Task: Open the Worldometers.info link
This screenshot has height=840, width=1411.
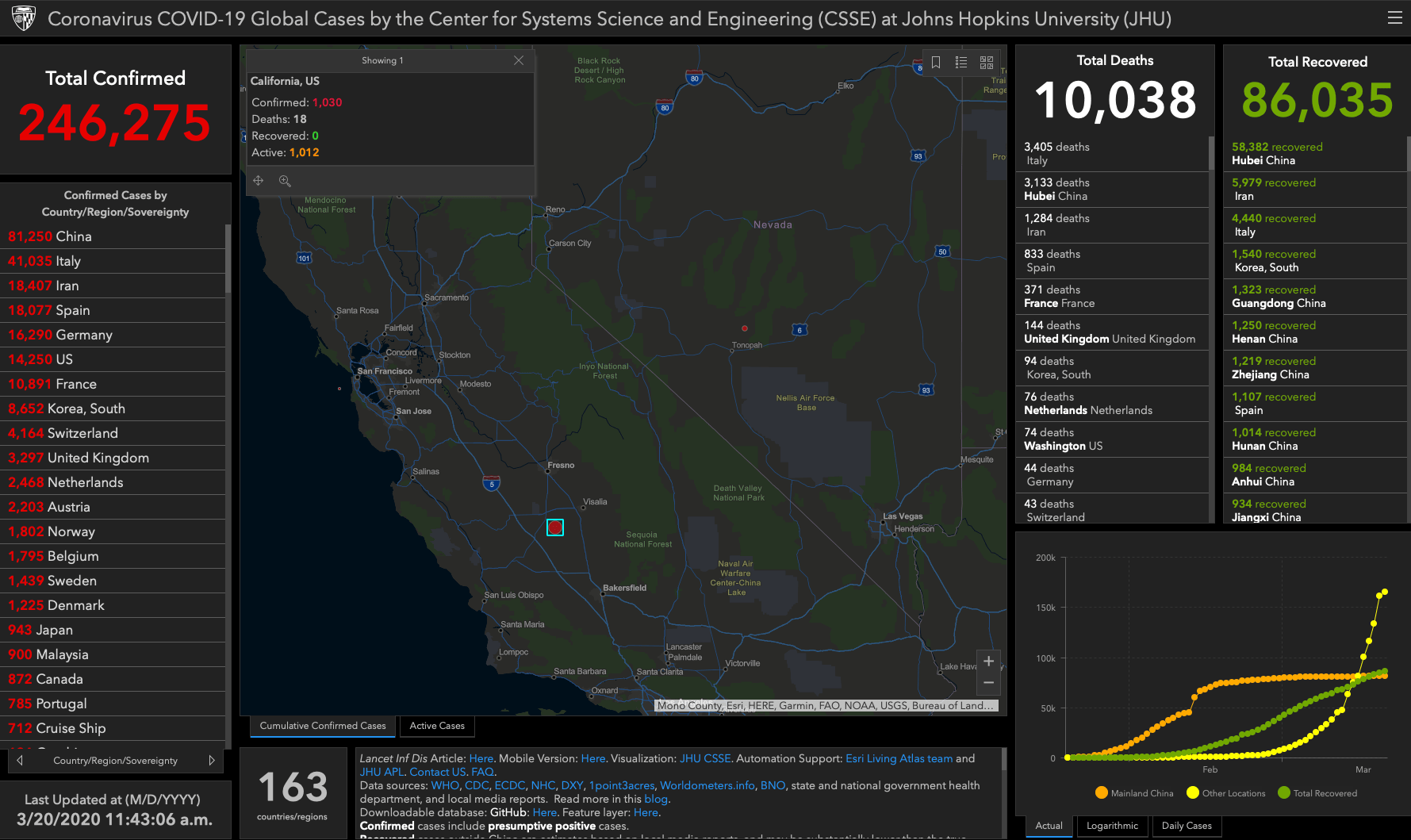Action: 707,785
